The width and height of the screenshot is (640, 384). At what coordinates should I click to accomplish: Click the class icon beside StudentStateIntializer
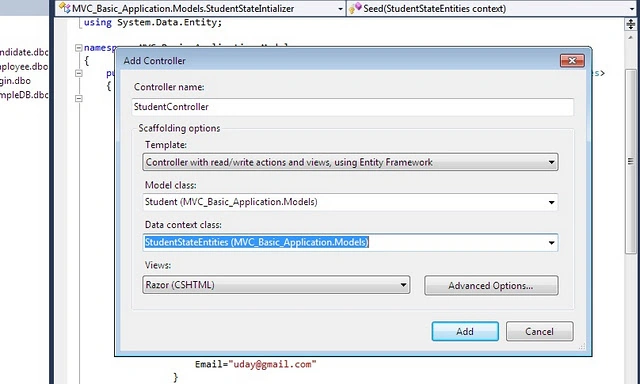pos(64,8)
